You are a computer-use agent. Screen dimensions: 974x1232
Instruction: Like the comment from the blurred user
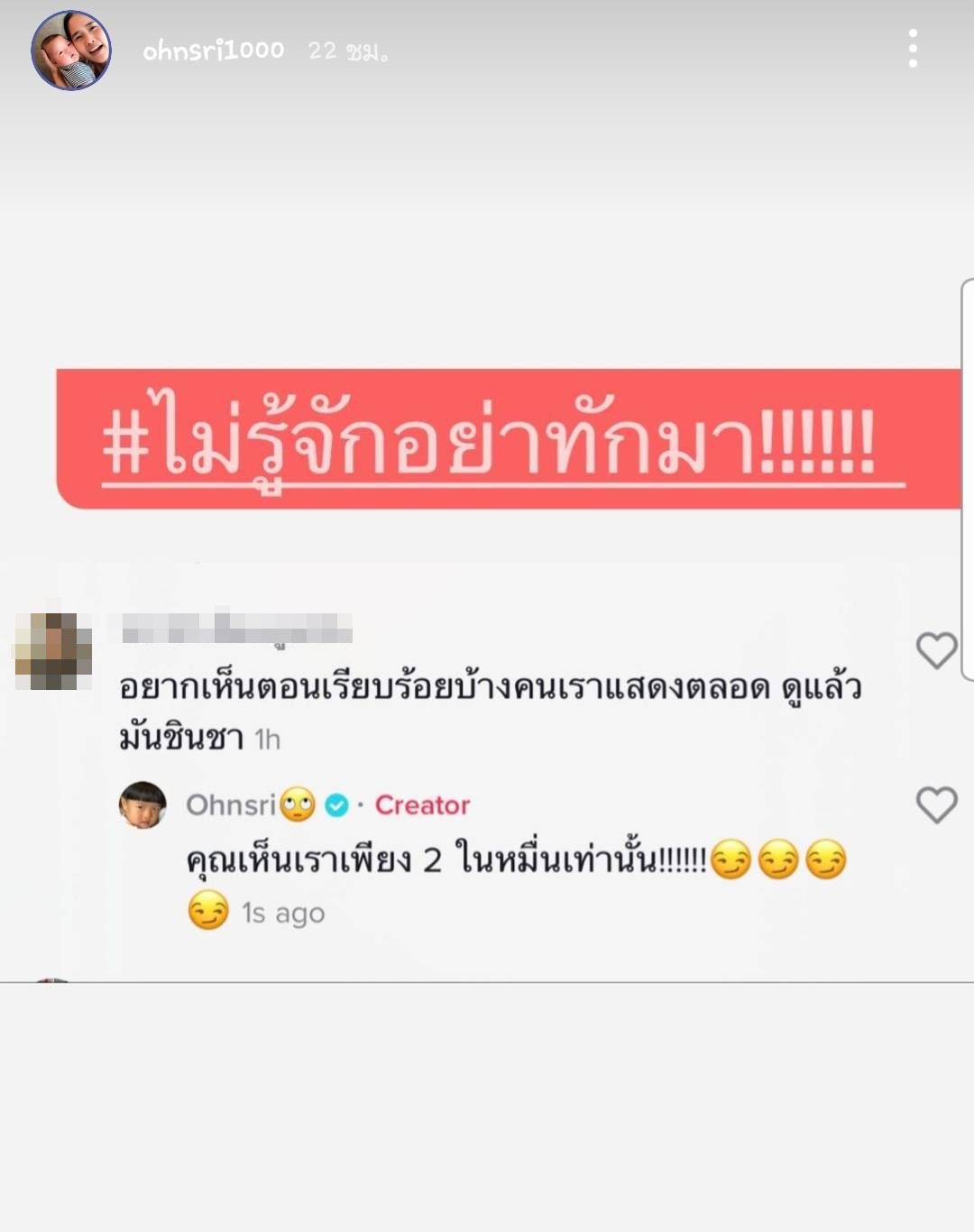[x=936, y=650]
